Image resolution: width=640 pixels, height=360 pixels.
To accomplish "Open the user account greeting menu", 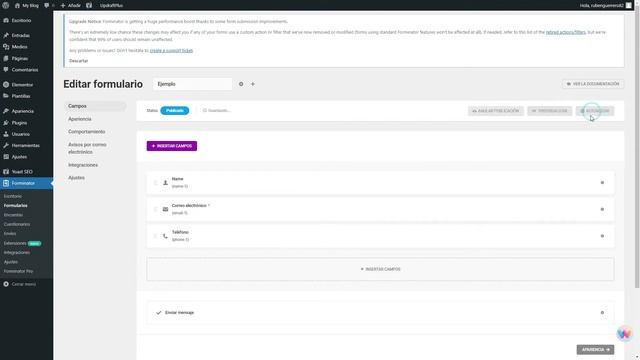I will click(605, 5).
